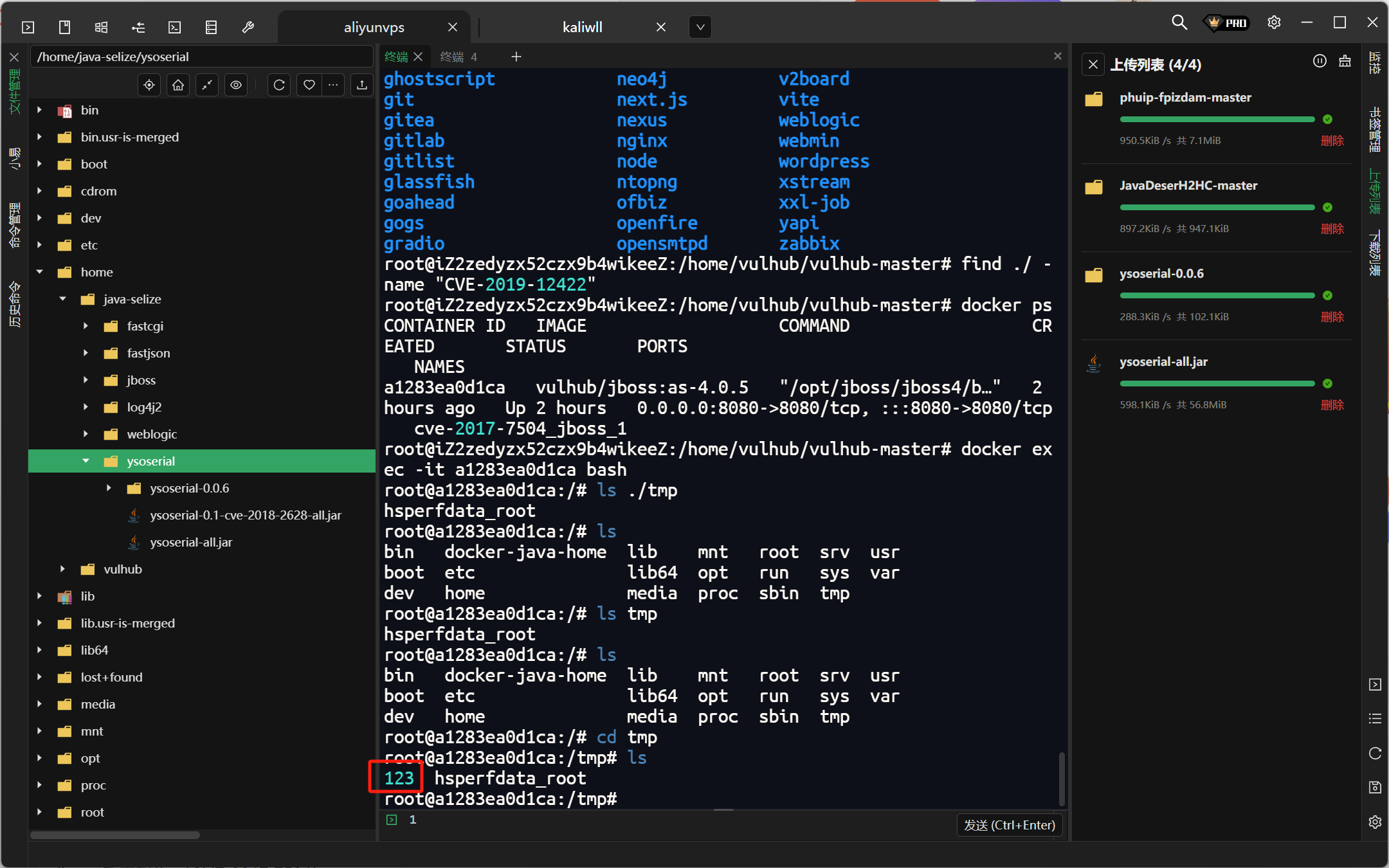Open the search magnifier in title bar

[x=1179, y=23]
